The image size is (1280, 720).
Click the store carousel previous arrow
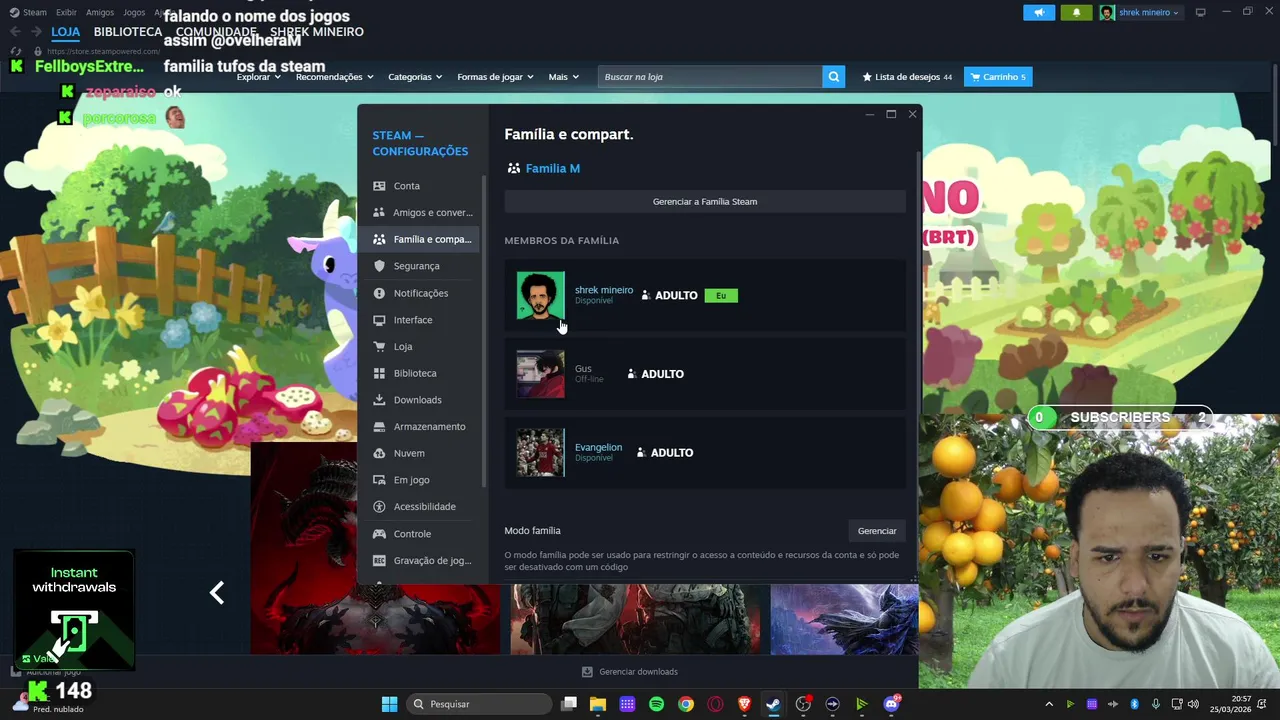pos(217,593)
